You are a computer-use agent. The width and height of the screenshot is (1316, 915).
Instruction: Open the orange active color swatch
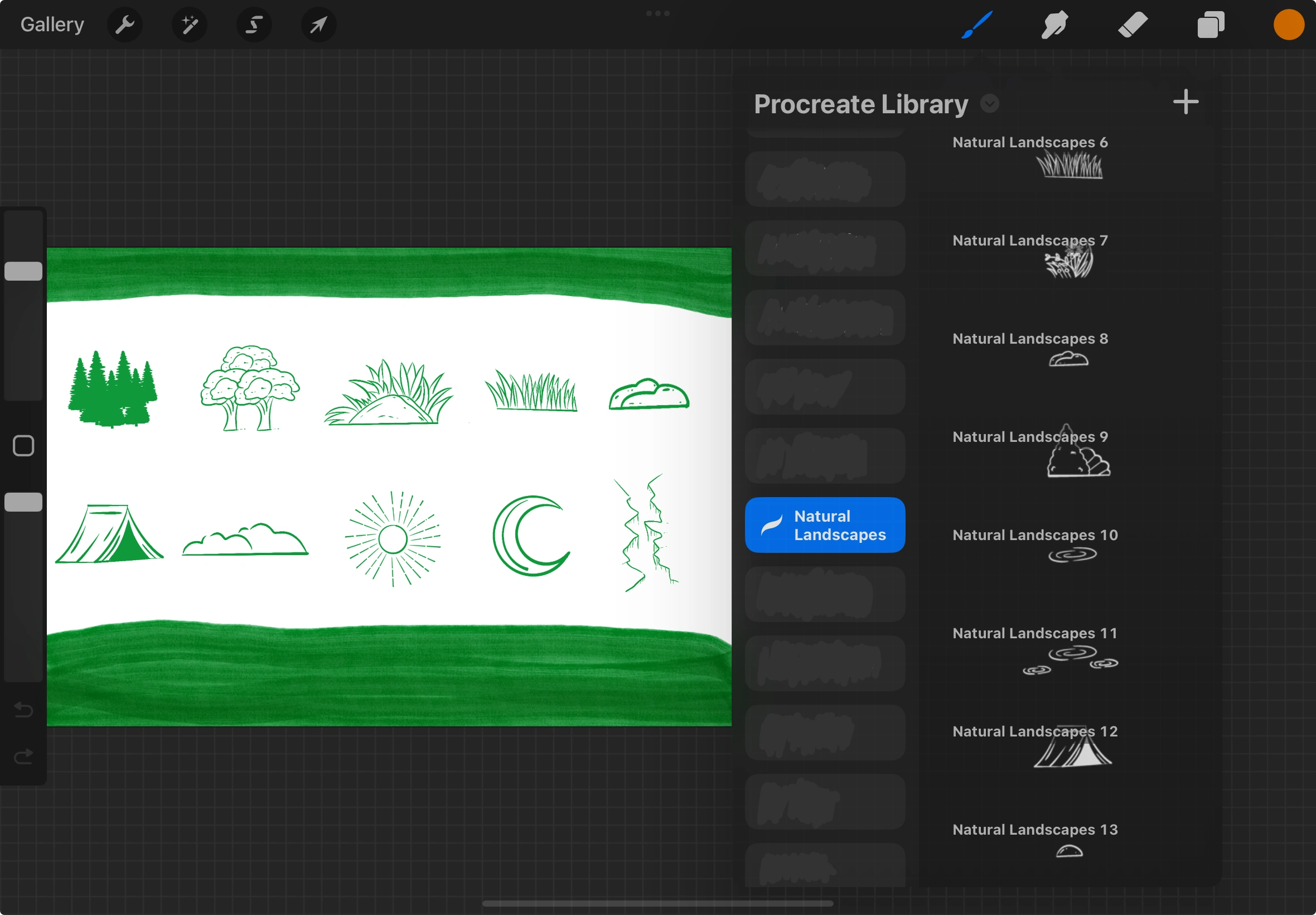(1289, 25)
